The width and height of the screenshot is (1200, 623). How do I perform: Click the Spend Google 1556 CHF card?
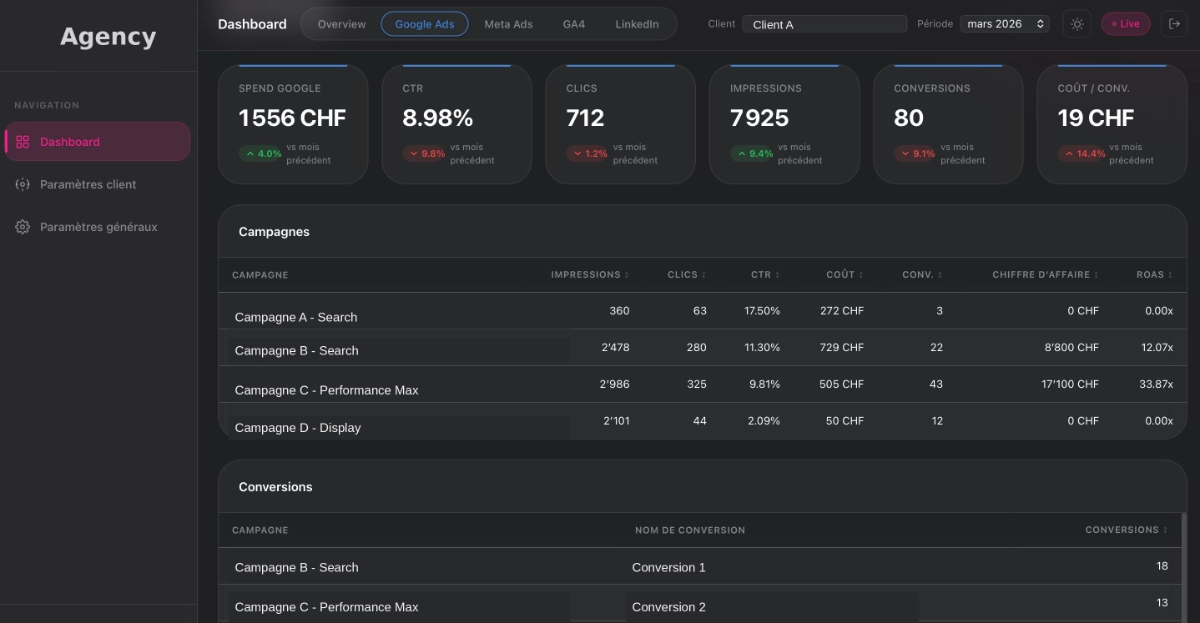(293, 124)
